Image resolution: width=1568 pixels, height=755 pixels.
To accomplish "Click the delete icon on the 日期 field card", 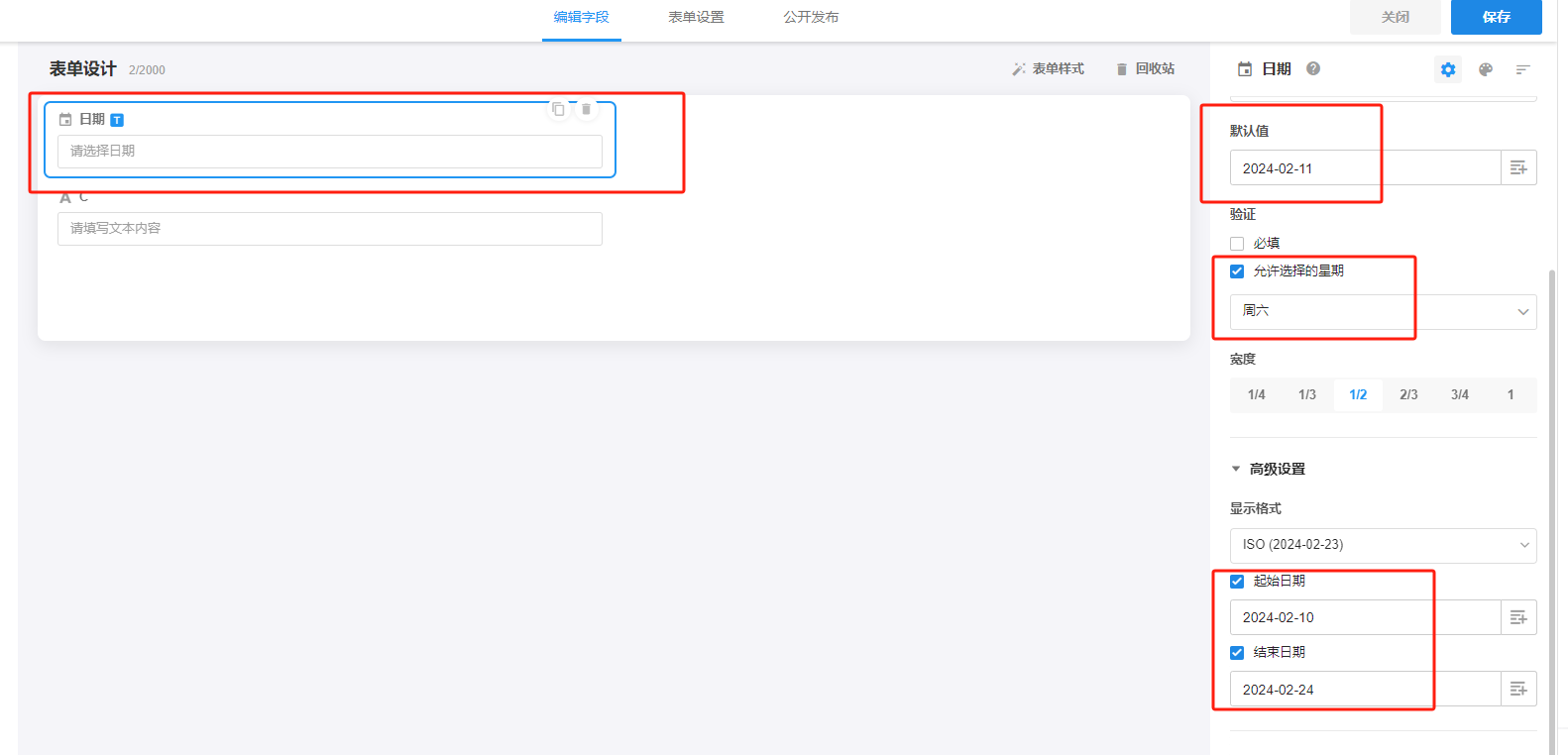I will point(586,109).
